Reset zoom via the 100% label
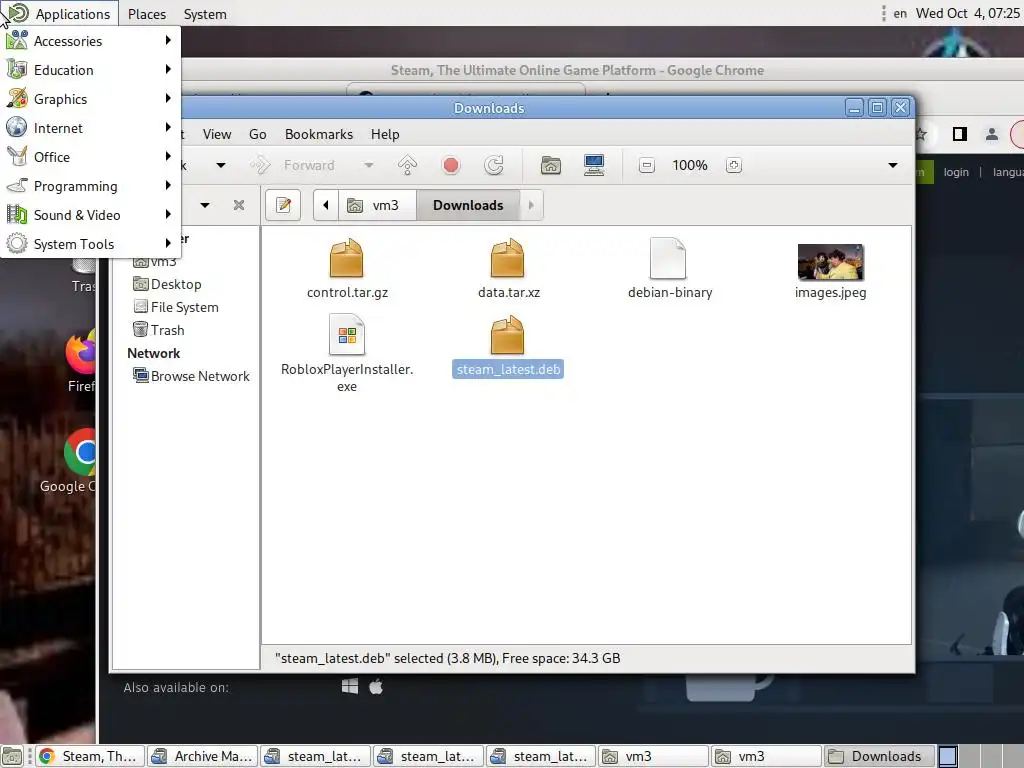Viewport: 1024px width, 768px height. click(x=690, y=165)
